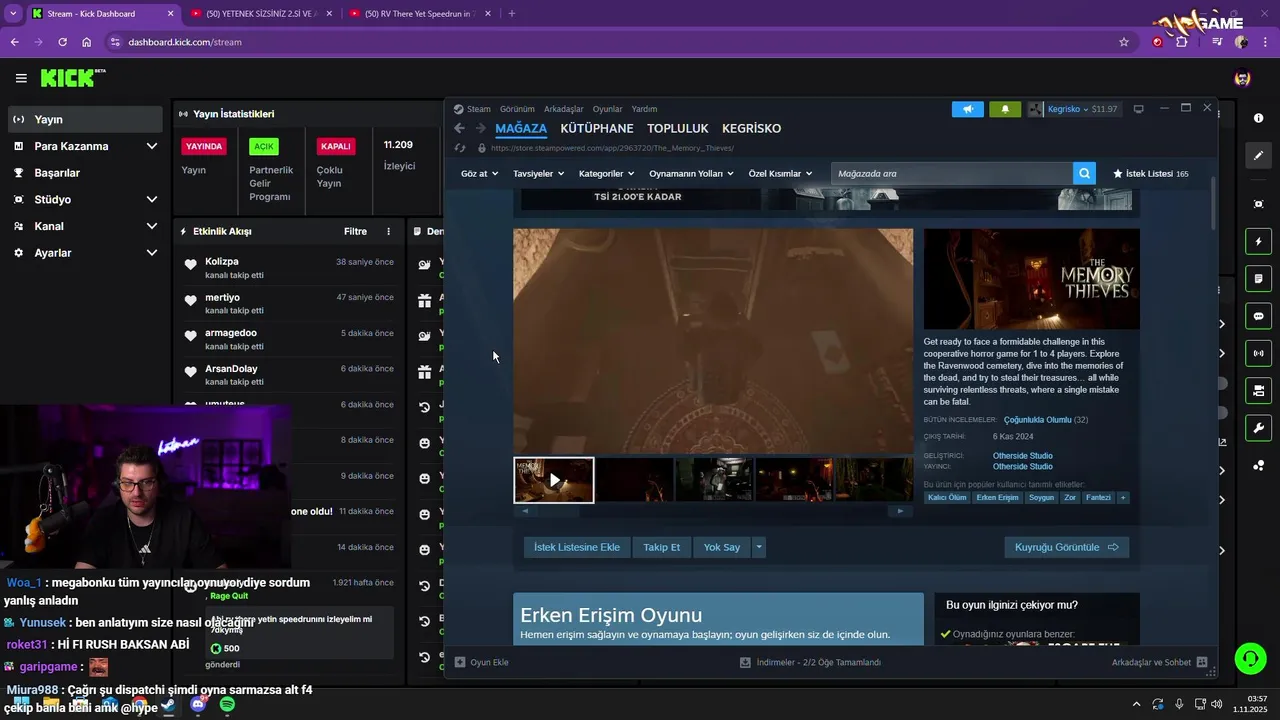
Task: Open Arkadaşlar ve Sohbet panel
Action: pyautogui.click(x=1159, y=662)
